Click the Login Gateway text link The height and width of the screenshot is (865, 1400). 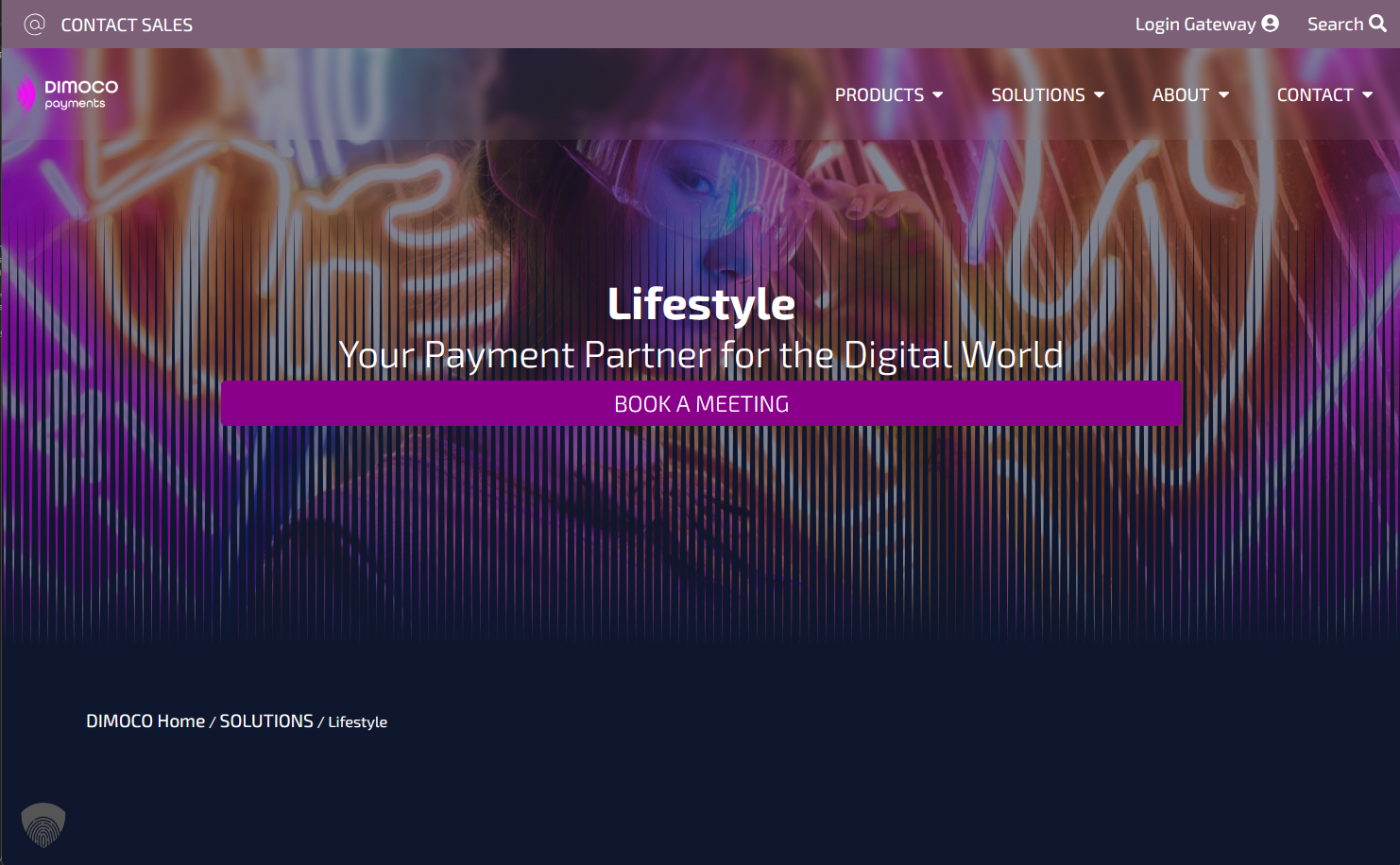coord(1195,25)
